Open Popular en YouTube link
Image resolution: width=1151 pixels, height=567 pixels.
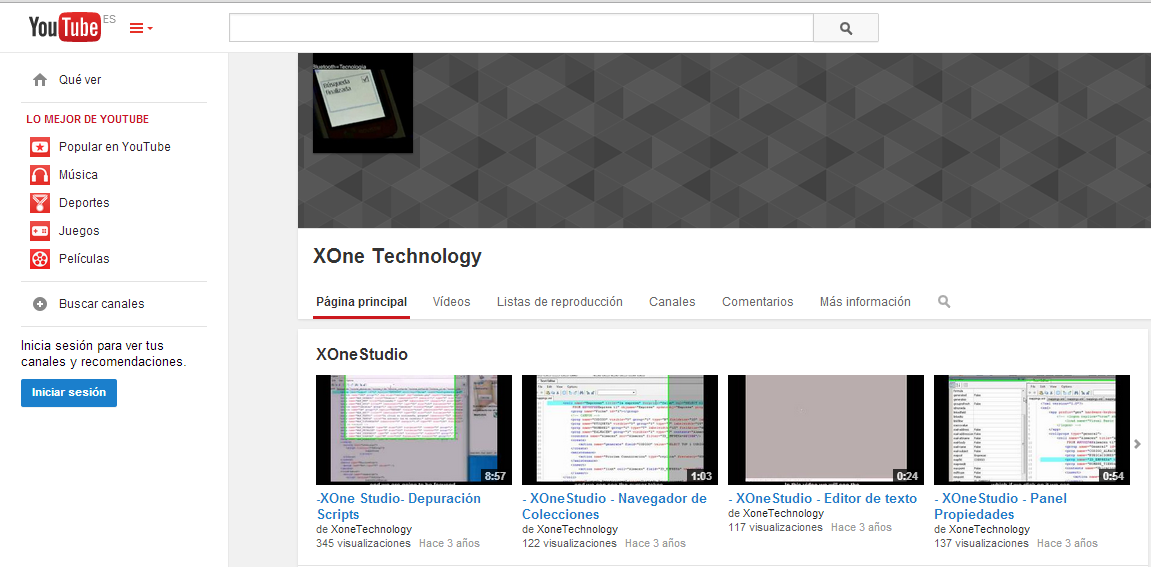115,147
